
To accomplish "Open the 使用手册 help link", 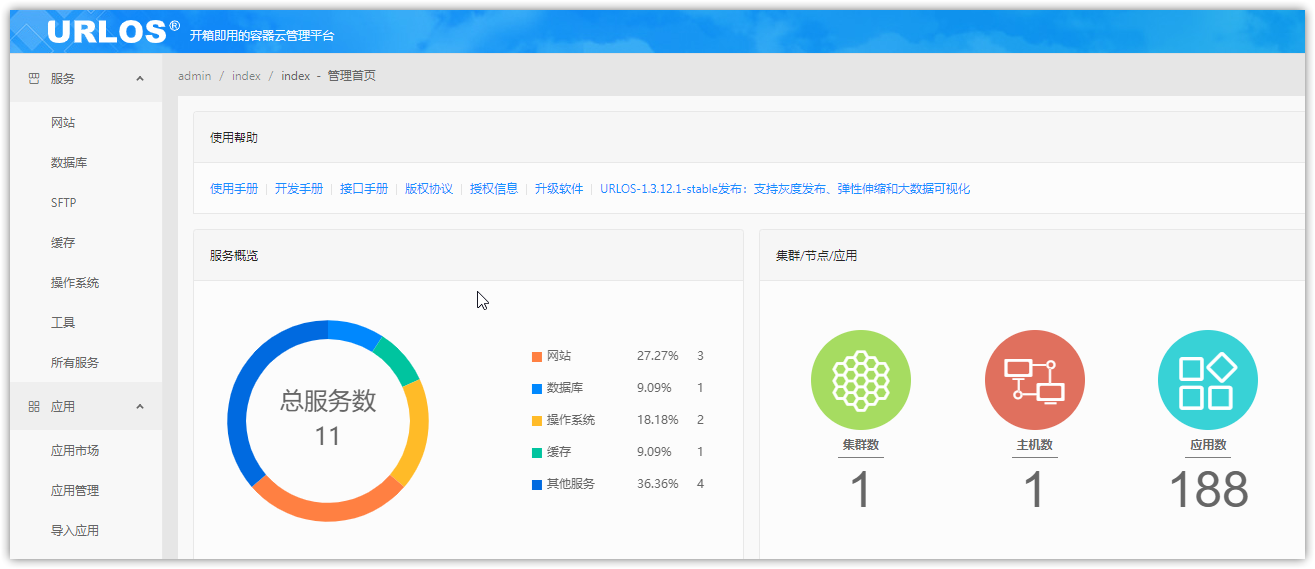I will point(234,189).
